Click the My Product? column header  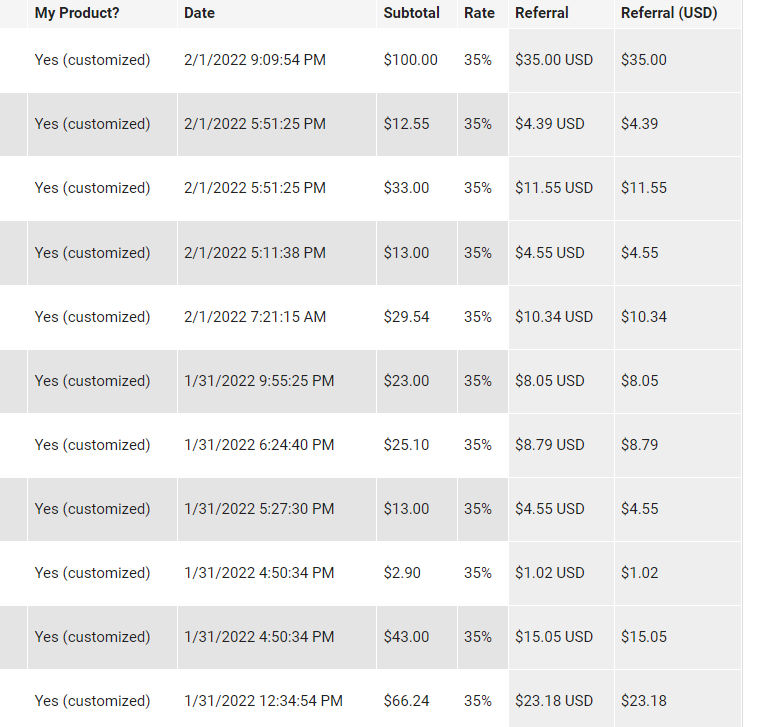point(77,13)
